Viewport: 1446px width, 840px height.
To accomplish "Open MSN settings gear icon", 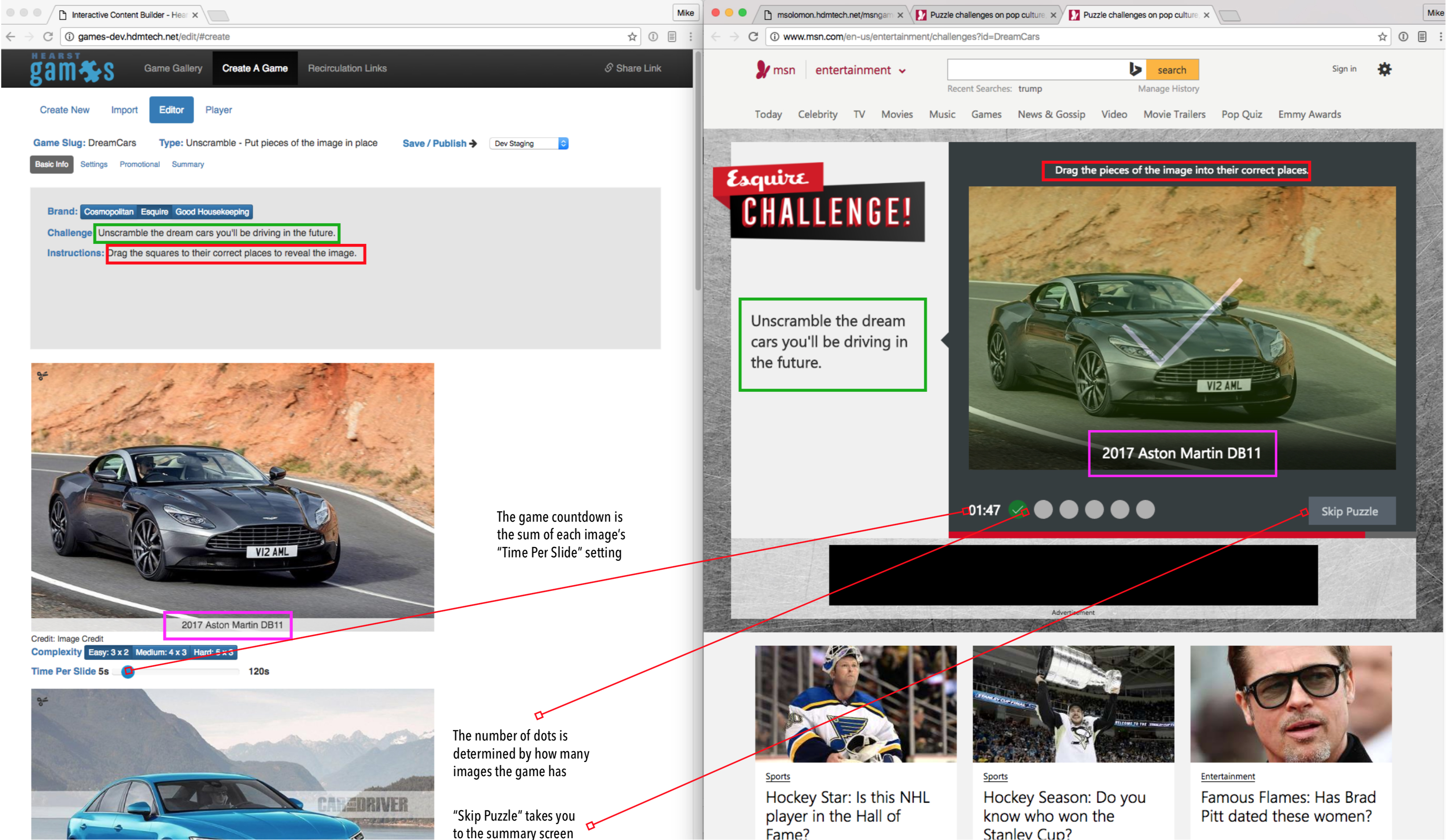I will (x=1384, y=70).
